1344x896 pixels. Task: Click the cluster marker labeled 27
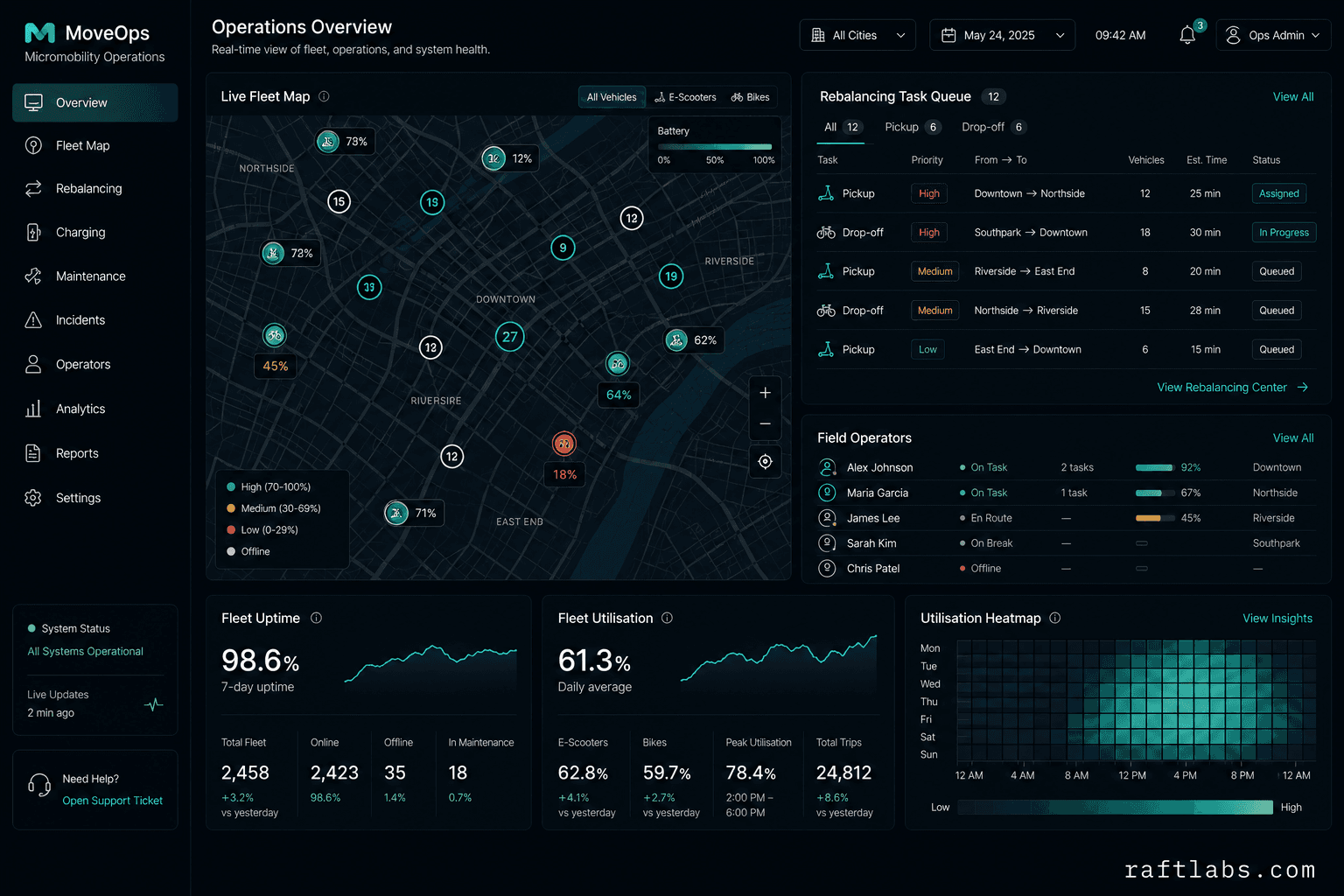click(x=510, y=337)
